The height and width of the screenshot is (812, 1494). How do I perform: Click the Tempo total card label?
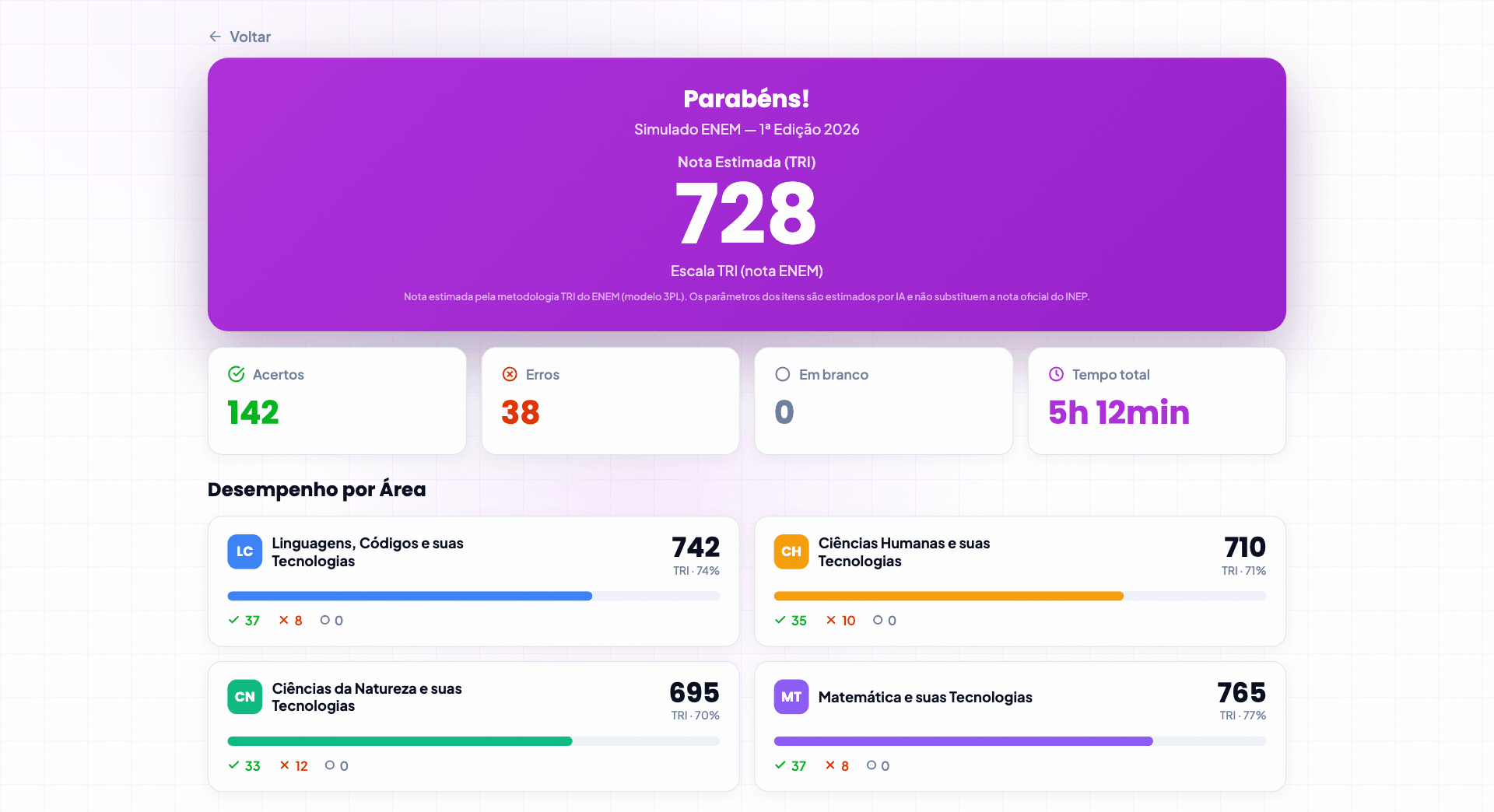pos(1110,374)
